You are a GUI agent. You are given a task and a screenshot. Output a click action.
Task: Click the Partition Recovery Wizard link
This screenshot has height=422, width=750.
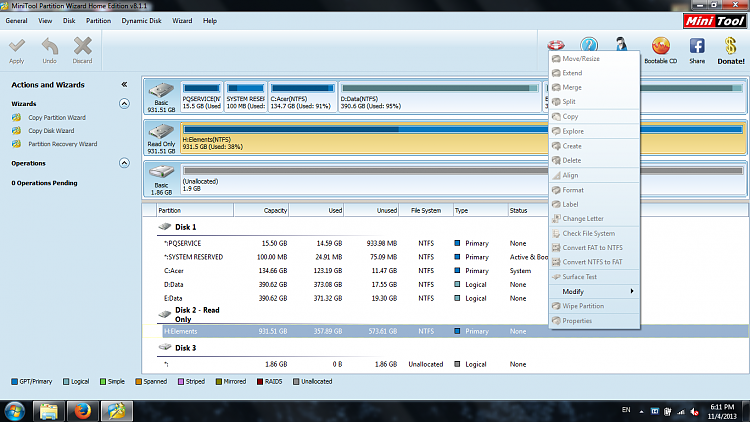[x=63, y=144]
